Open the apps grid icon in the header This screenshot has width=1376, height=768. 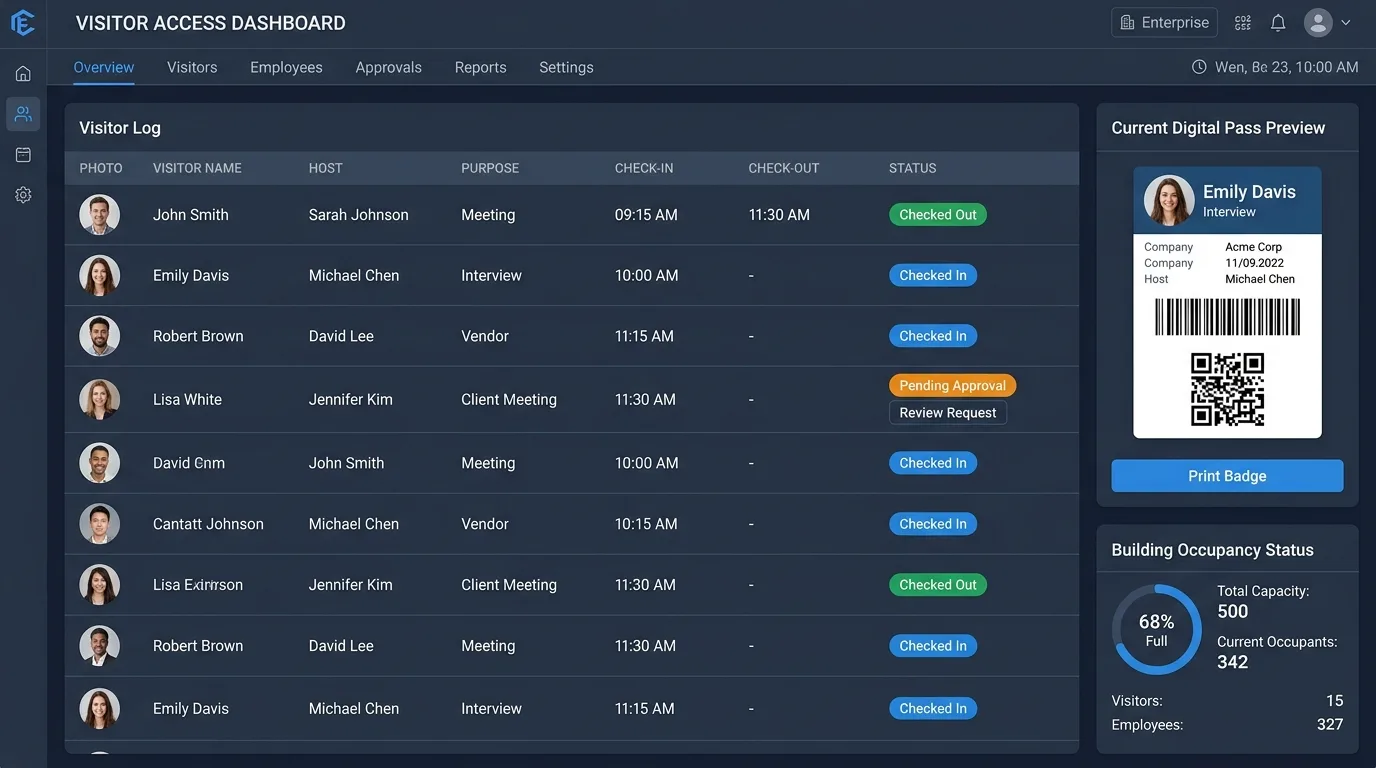pyautogui.click(x=1243, y=23)
